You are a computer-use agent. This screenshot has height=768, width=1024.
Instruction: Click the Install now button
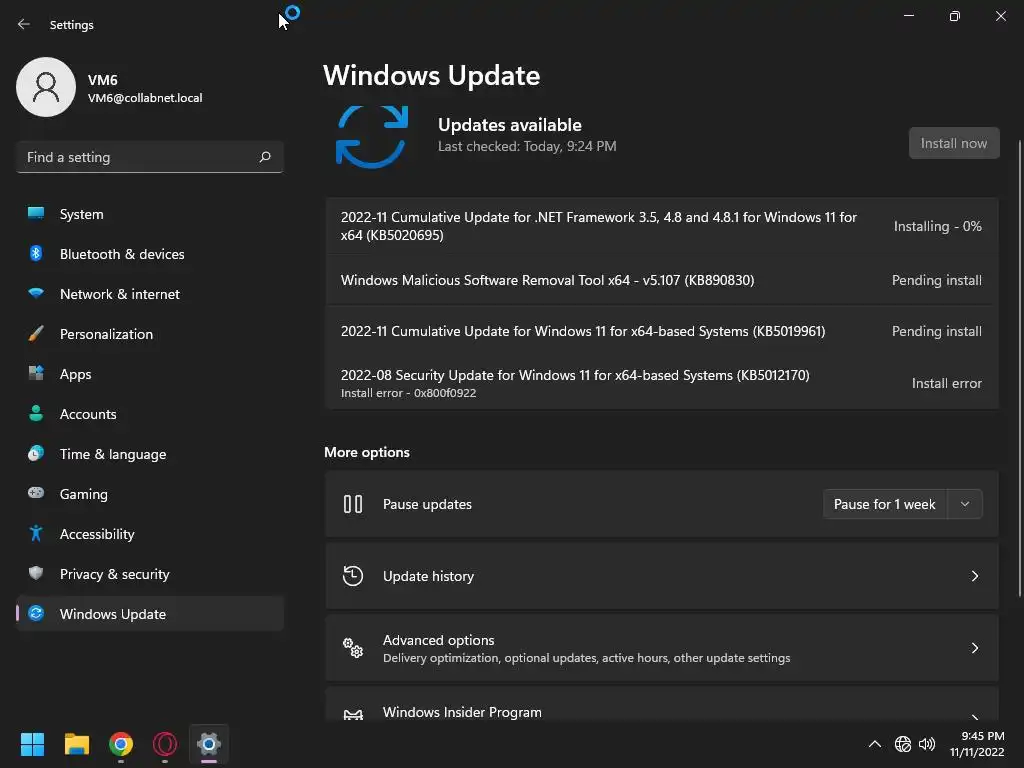click(953, 143)
